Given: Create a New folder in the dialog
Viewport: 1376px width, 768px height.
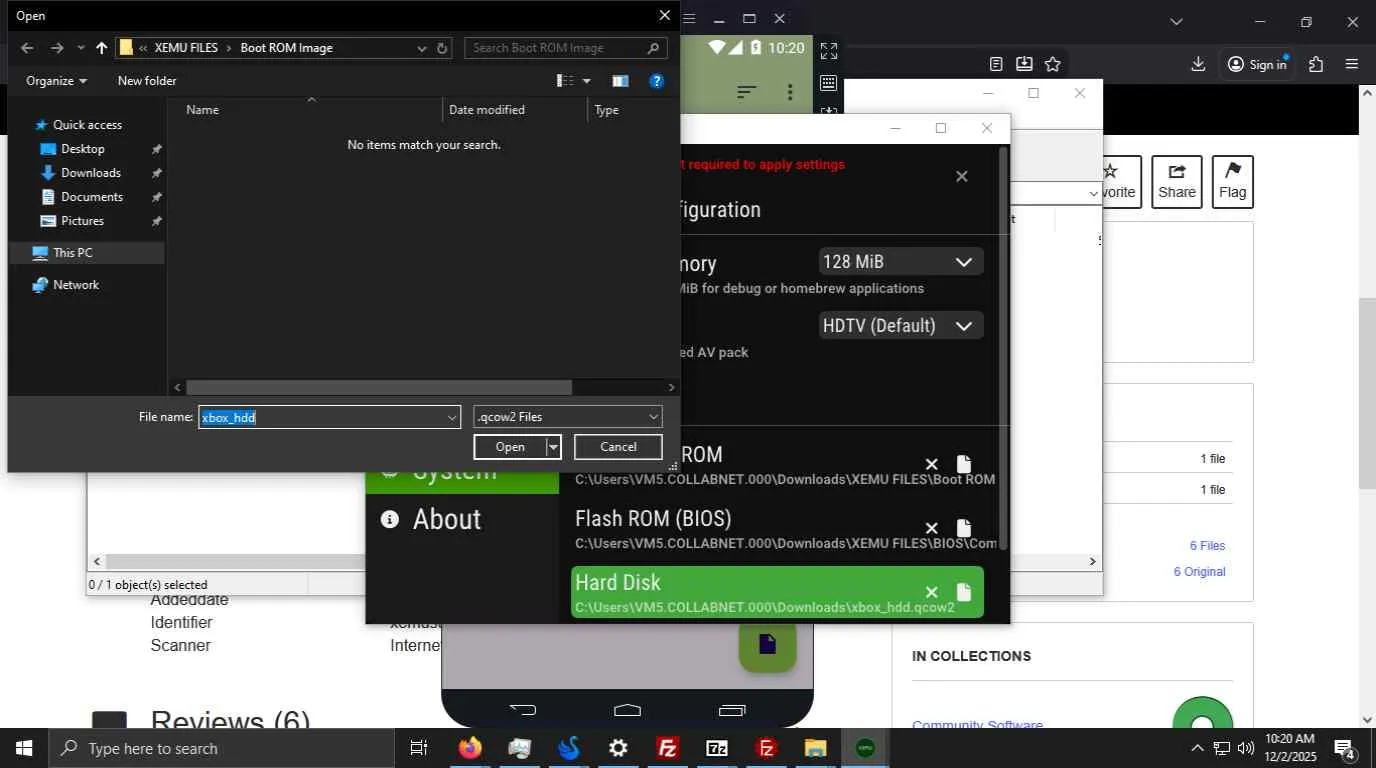Looking at the screenshot, I should pos(147,81).
